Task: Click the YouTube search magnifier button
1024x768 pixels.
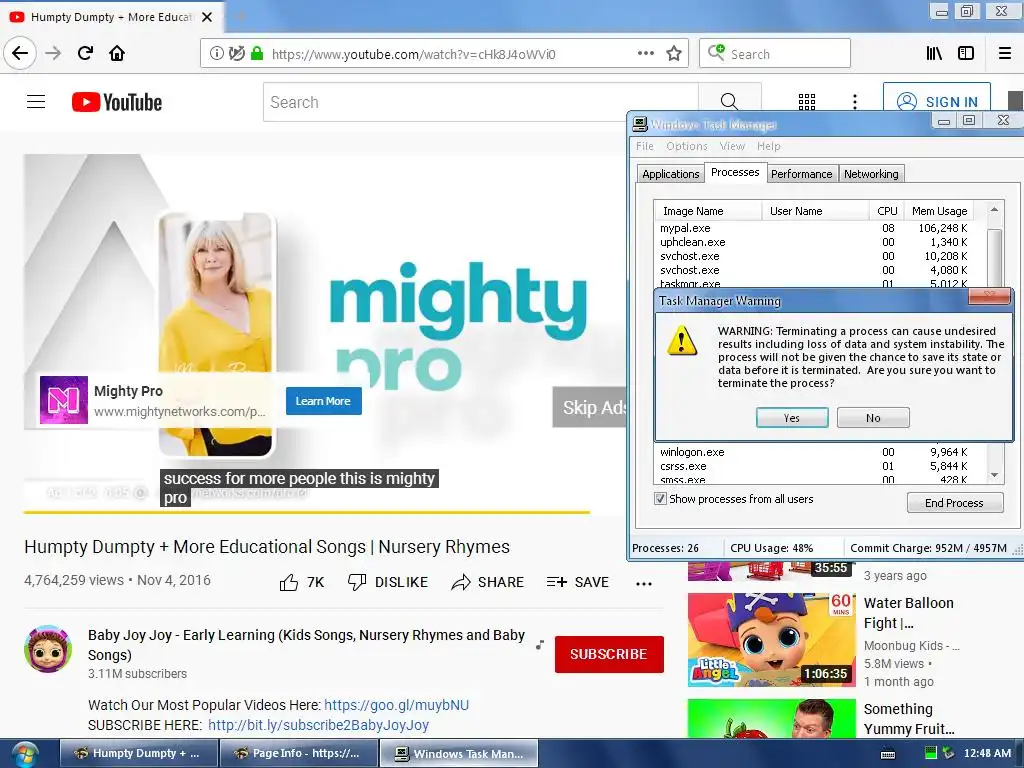Action: click(729, 102)
